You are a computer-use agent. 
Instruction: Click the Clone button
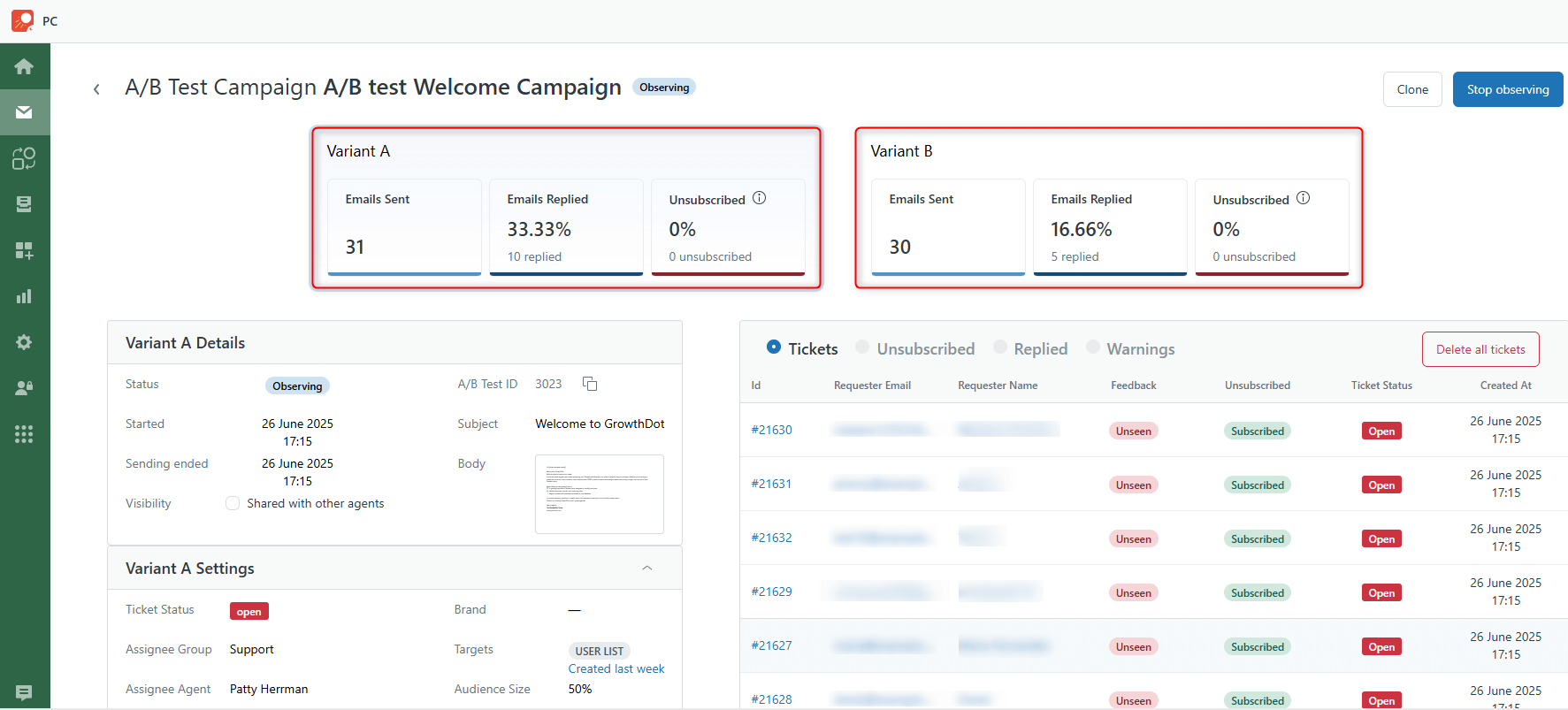tap(1412, 89)
